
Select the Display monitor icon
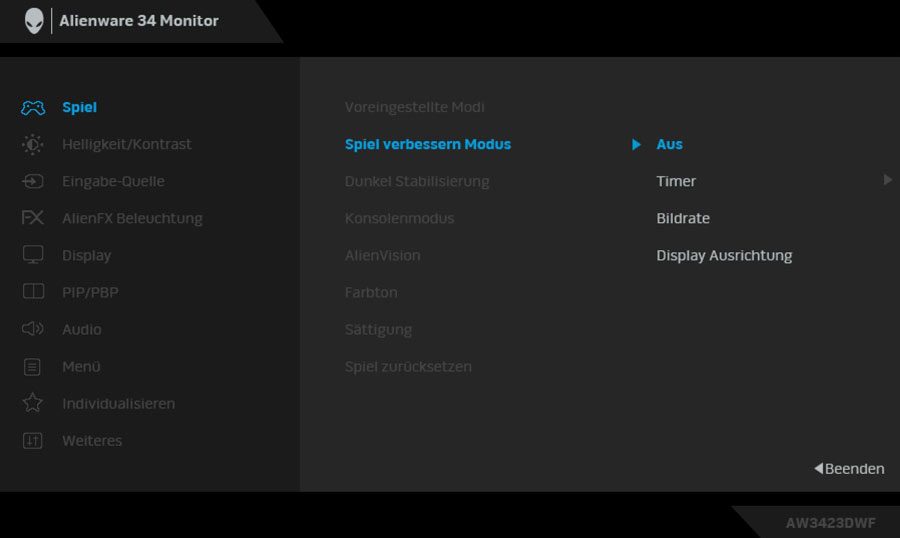(x=33, y=255)
